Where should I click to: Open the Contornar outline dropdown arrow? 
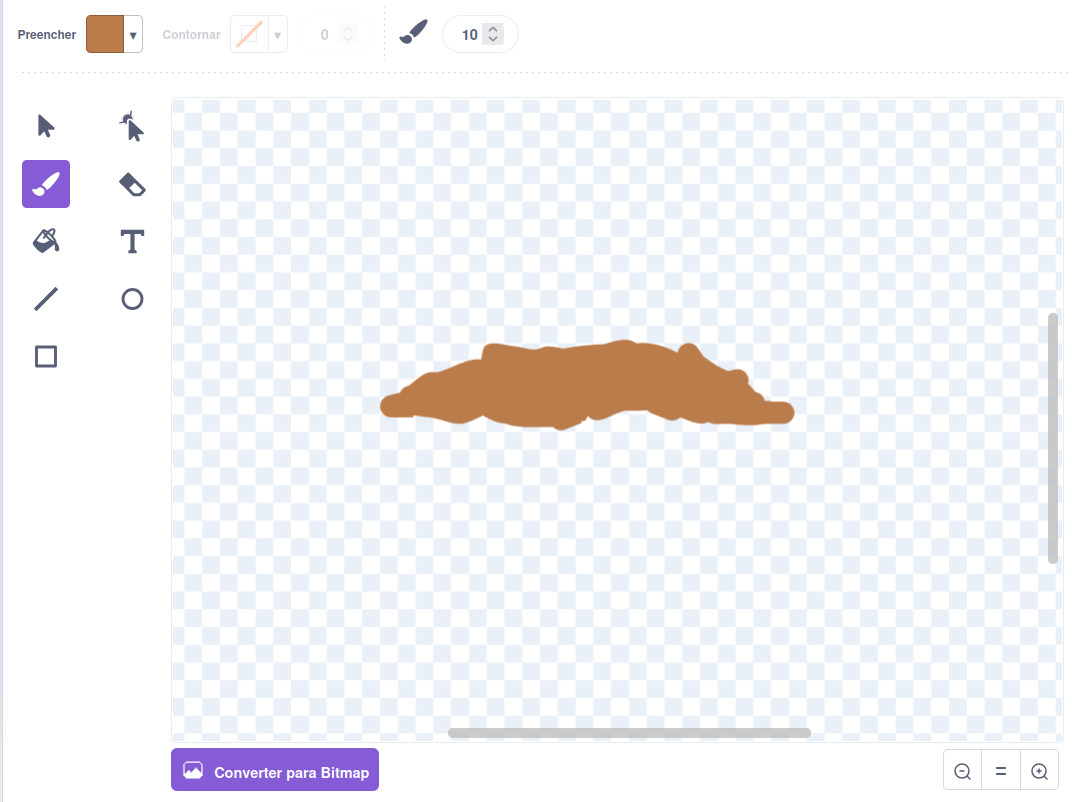(278, 35)
